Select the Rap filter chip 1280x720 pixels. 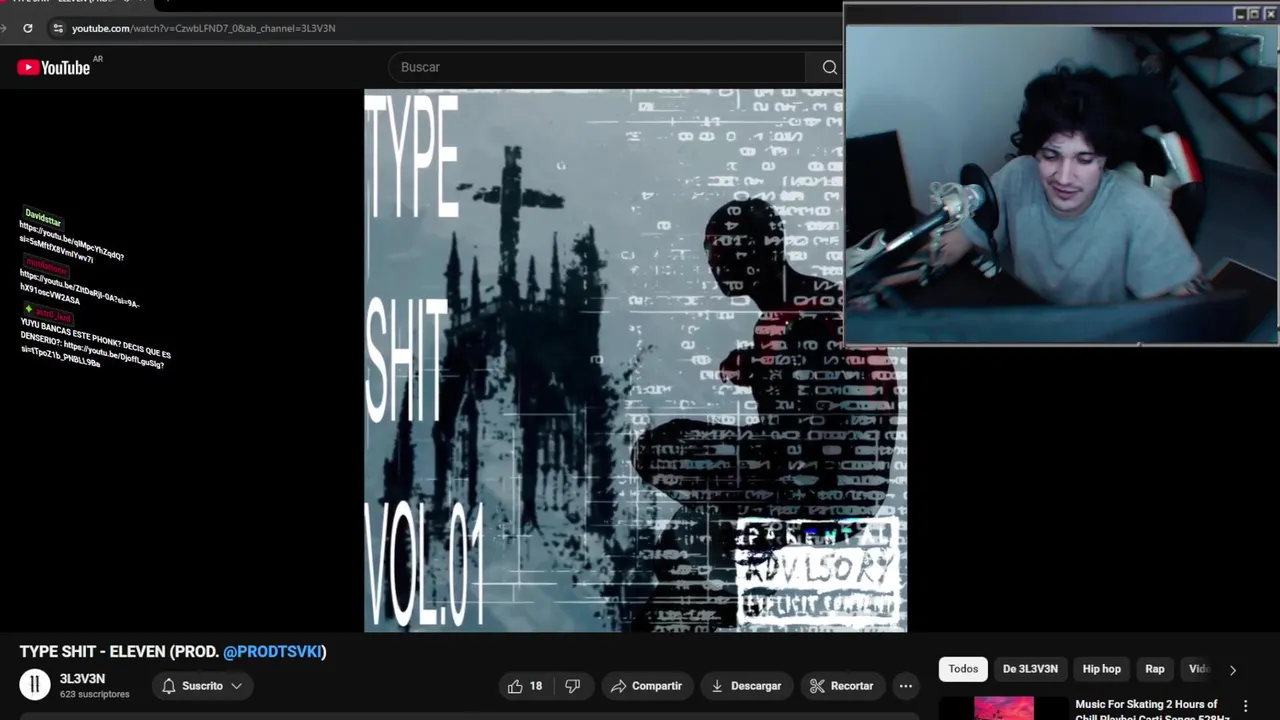coord(1155,669)
